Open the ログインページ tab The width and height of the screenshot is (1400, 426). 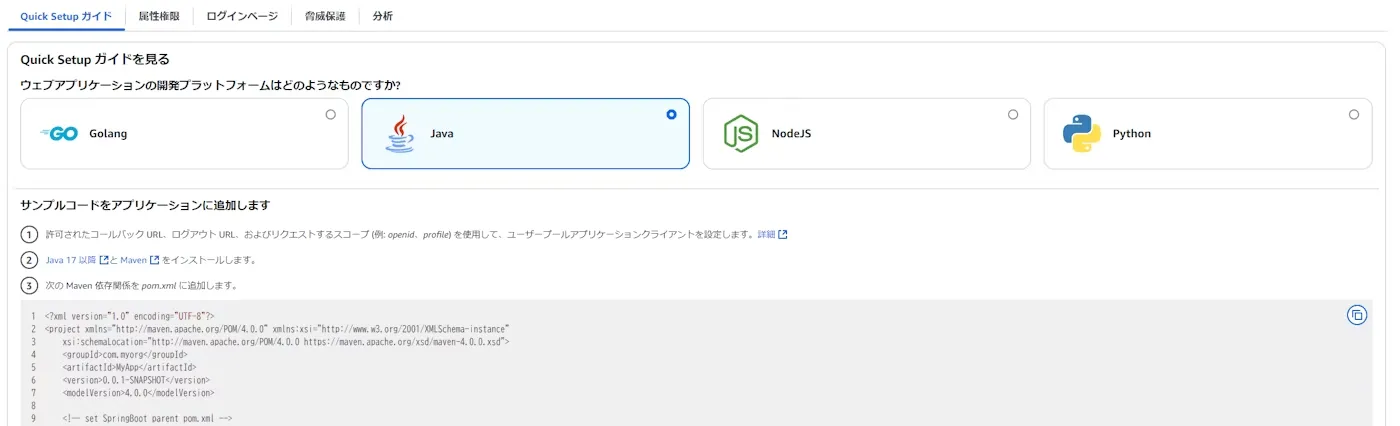point(242,16)
